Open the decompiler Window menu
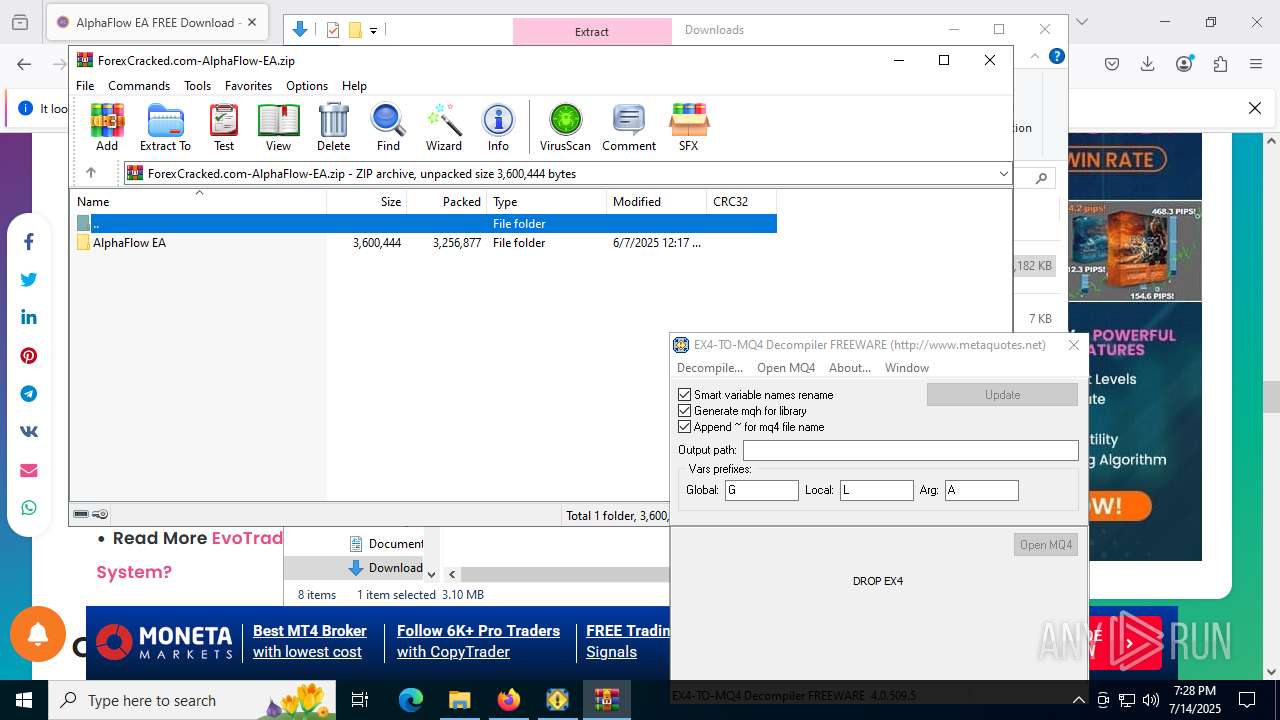This screenshot has width=1280, height=720. (x=907, y=368)
